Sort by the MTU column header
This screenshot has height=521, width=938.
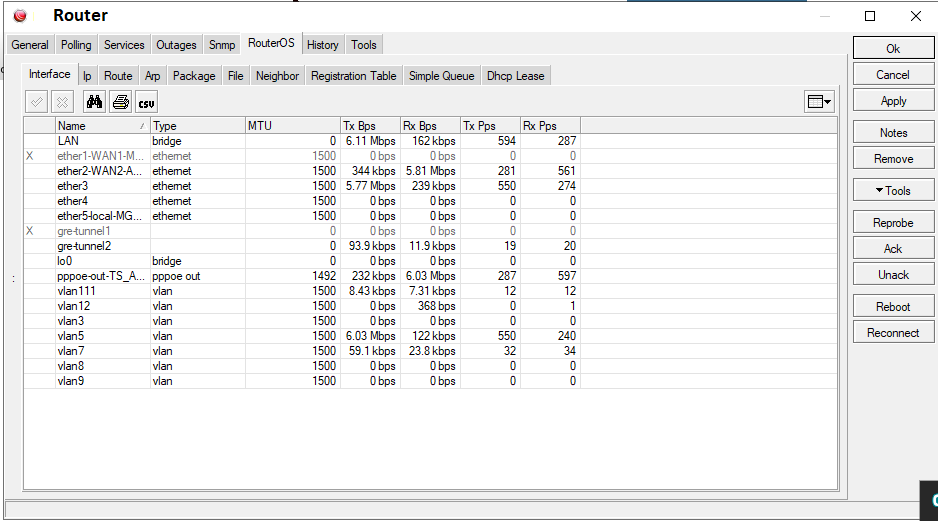click(293, 126)
